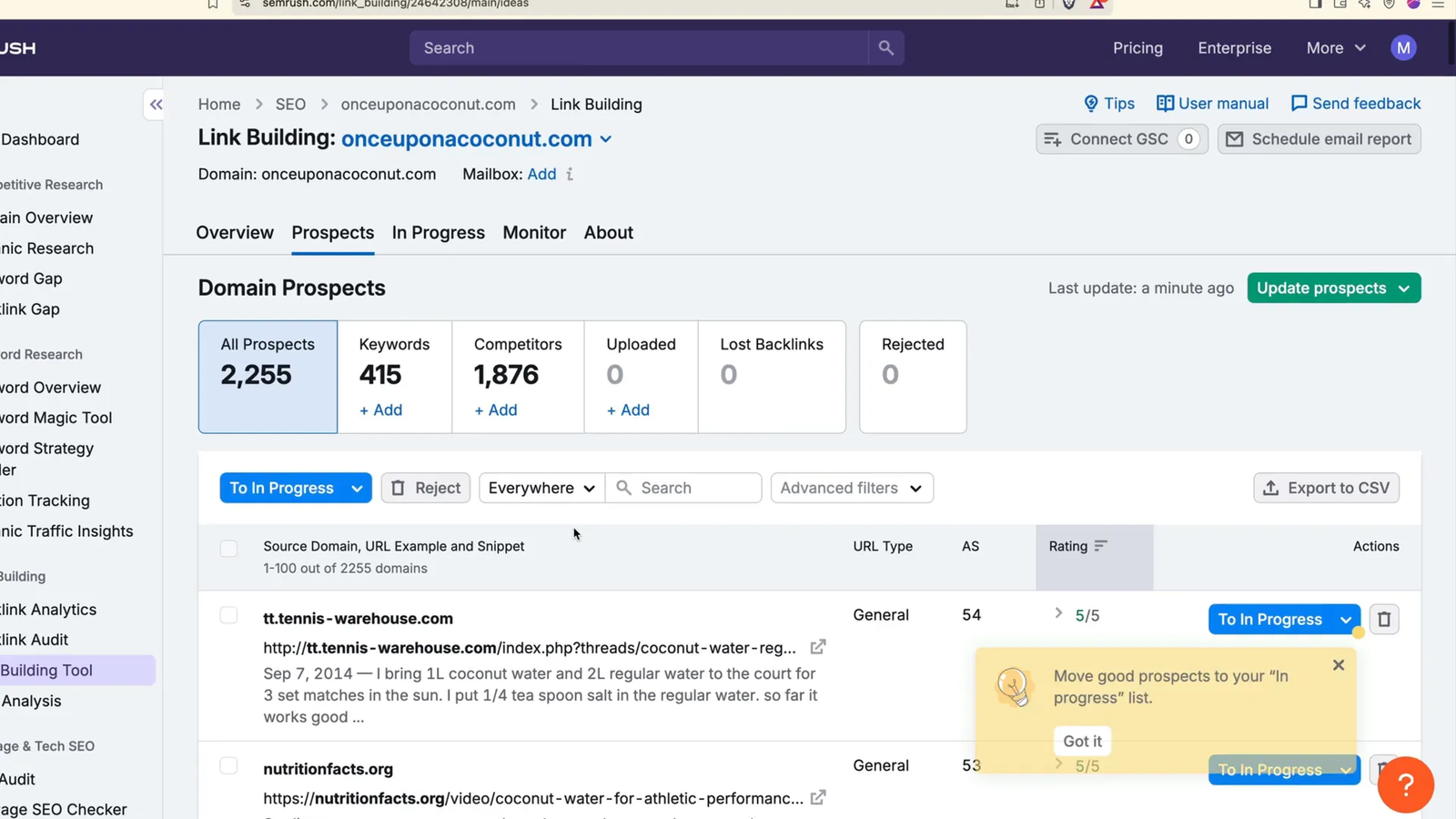Open To In Progress dropdown for tt.tennis-warehouse.com

click(x=1346, y=620)
